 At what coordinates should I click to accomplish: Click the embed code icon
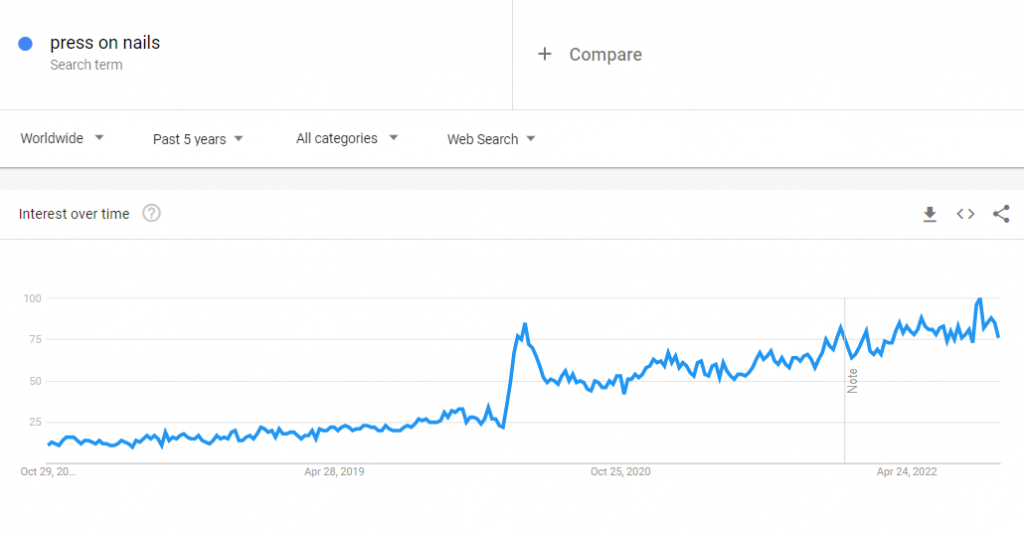965,214
